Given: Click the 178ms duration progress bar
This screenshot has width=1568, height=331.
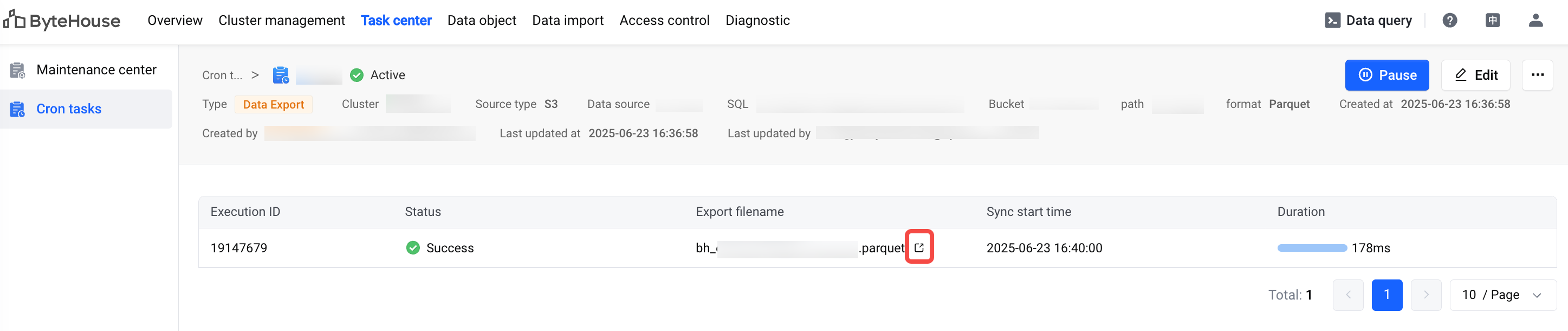Looking at the screenshot, I should (1312, 248).
